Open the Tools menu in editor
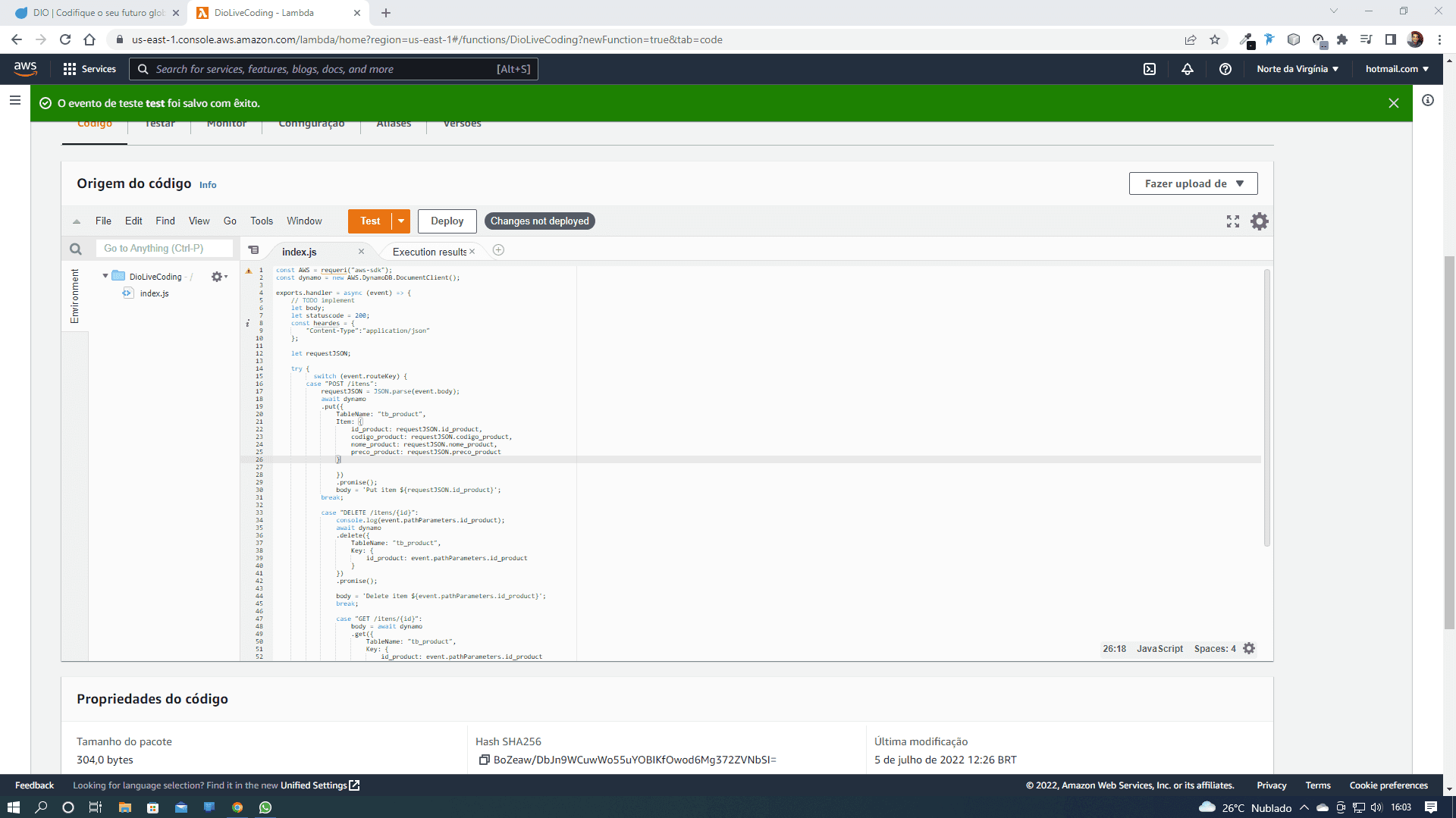Image resolution: width=1456 pixels, height=818 pixels. [262, 221]
